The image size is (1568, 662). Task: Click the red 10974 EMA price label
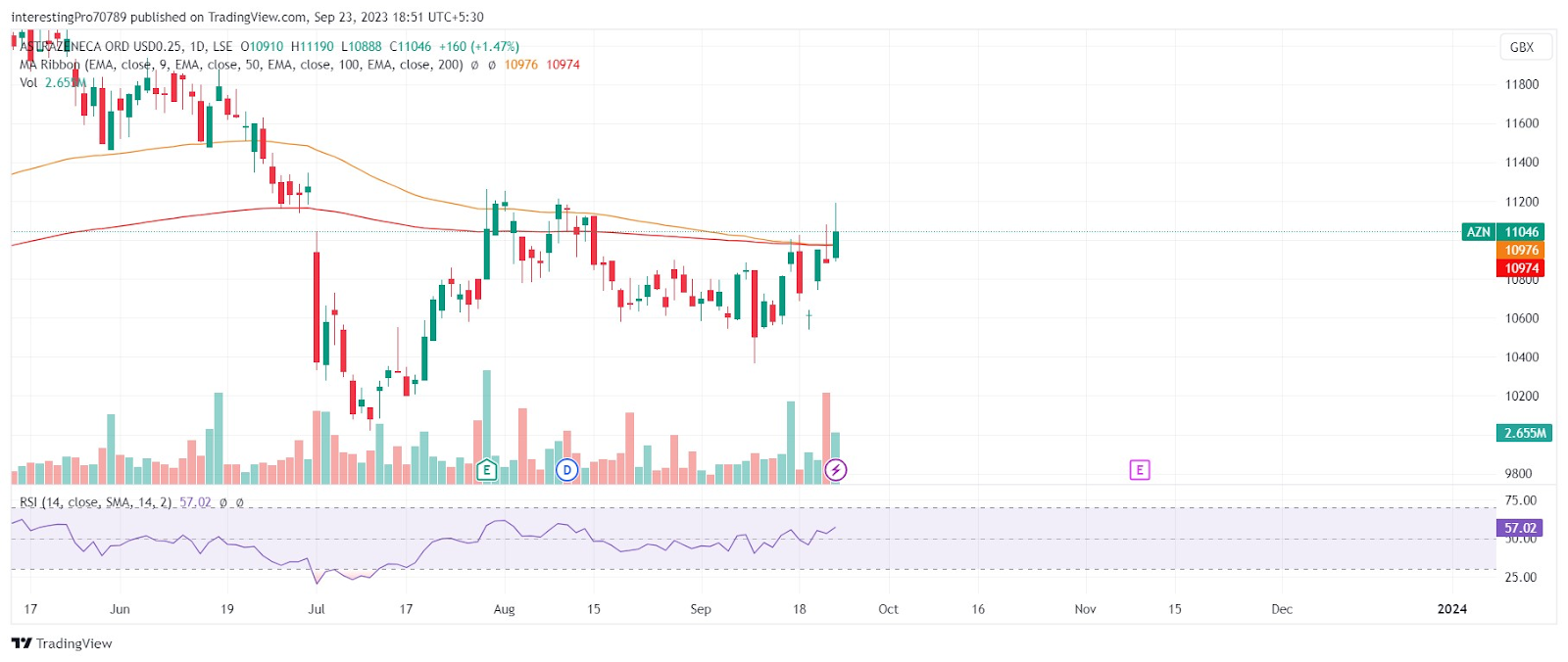coord(1521,267)
